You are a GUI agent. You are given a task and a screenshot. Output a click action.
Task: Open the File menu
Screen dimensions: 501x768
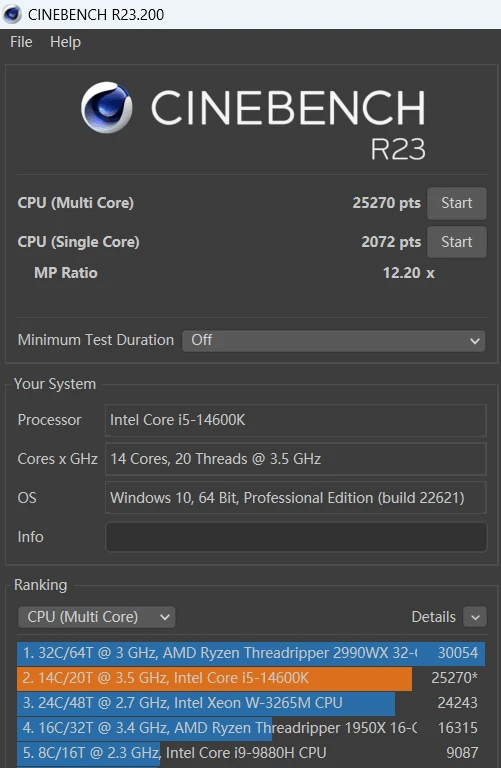21,42
